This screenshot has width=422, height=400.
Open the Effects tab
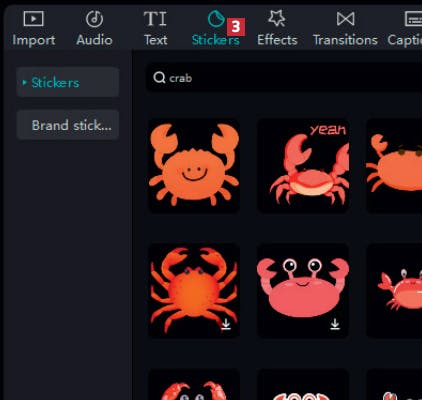click(x=277, y=28)
